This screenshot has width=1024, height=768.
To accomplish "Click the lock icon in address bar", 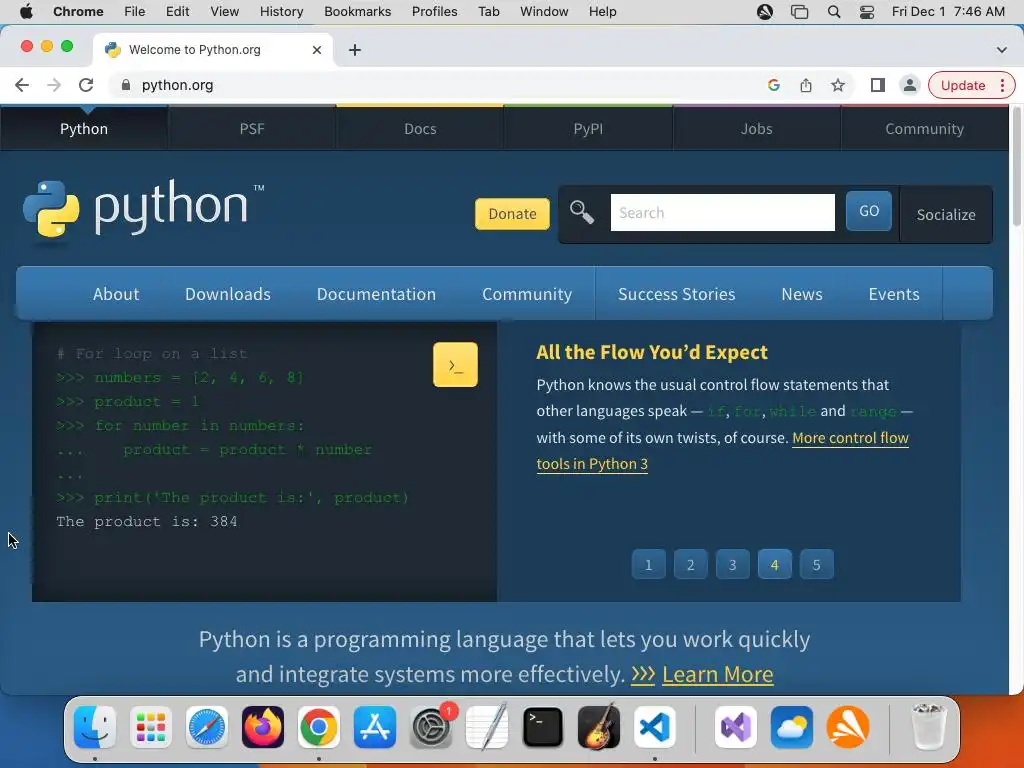I will 126,85.
